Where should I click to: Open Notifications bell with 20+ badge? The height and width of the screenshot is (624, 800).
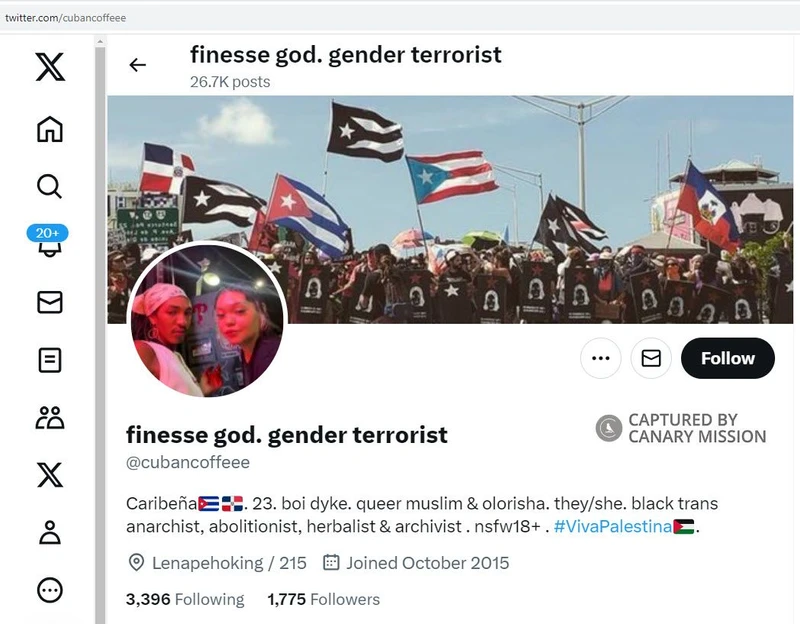click(48, 241)
